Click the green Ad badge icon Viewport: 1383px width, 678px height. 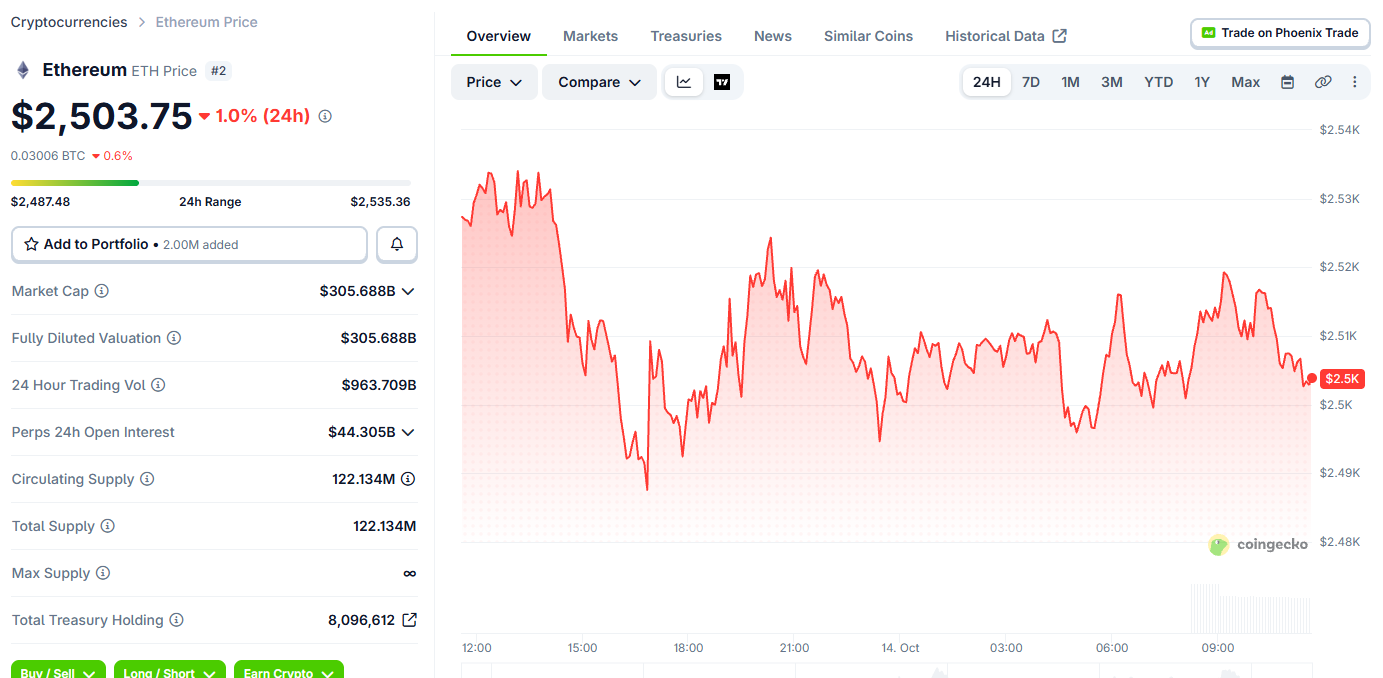pos(1208,33)
